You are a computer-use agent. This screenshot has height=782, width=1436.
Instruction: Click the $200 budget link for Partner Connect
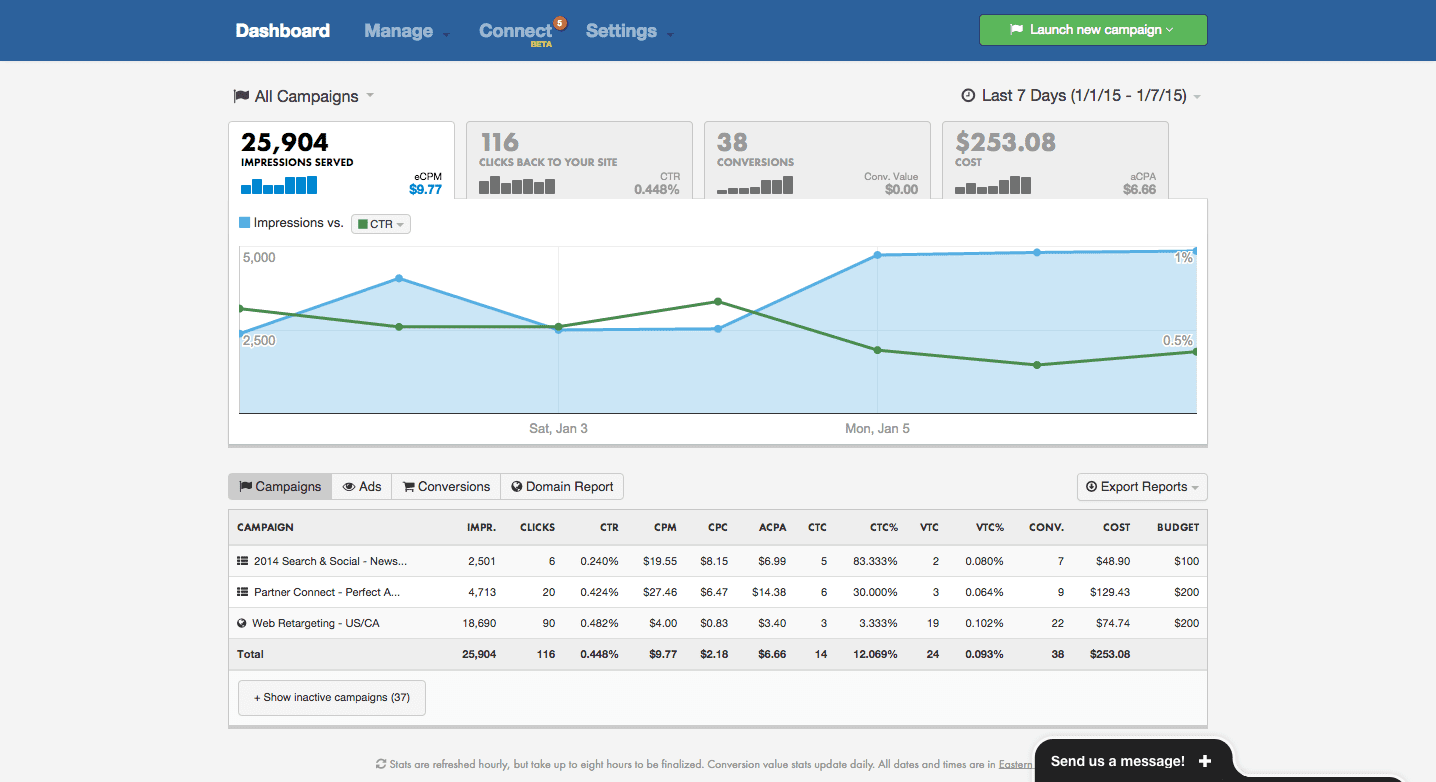coord(1186,592)
